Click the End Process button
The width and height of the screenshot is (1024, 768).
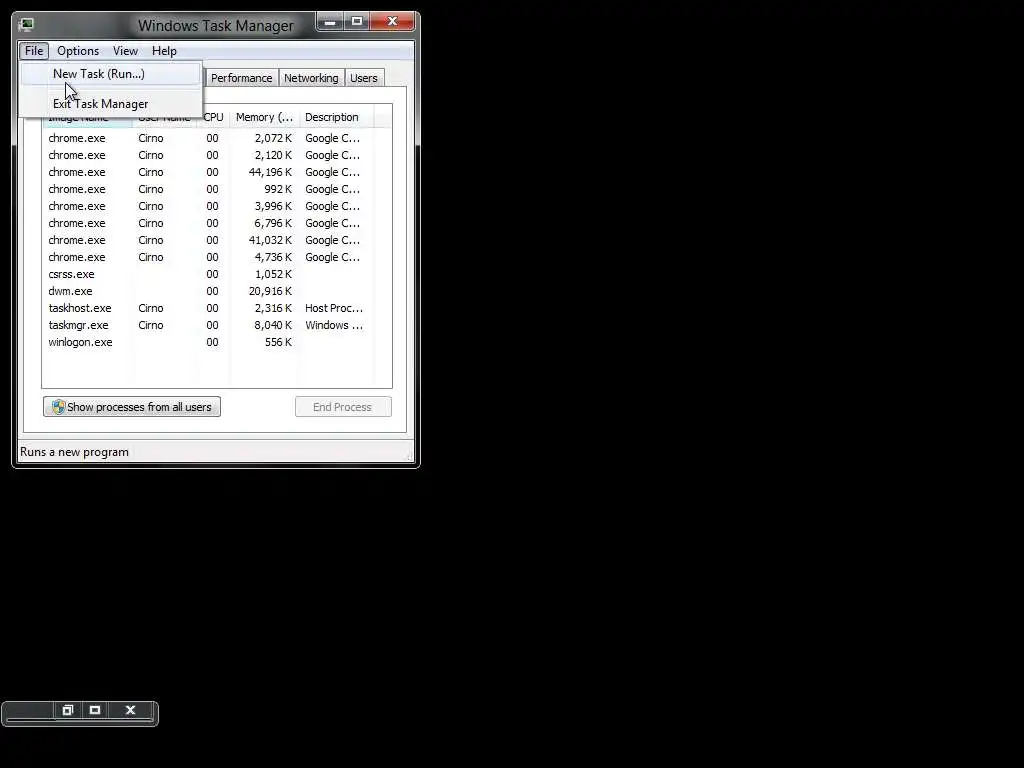tap(343, 407)
